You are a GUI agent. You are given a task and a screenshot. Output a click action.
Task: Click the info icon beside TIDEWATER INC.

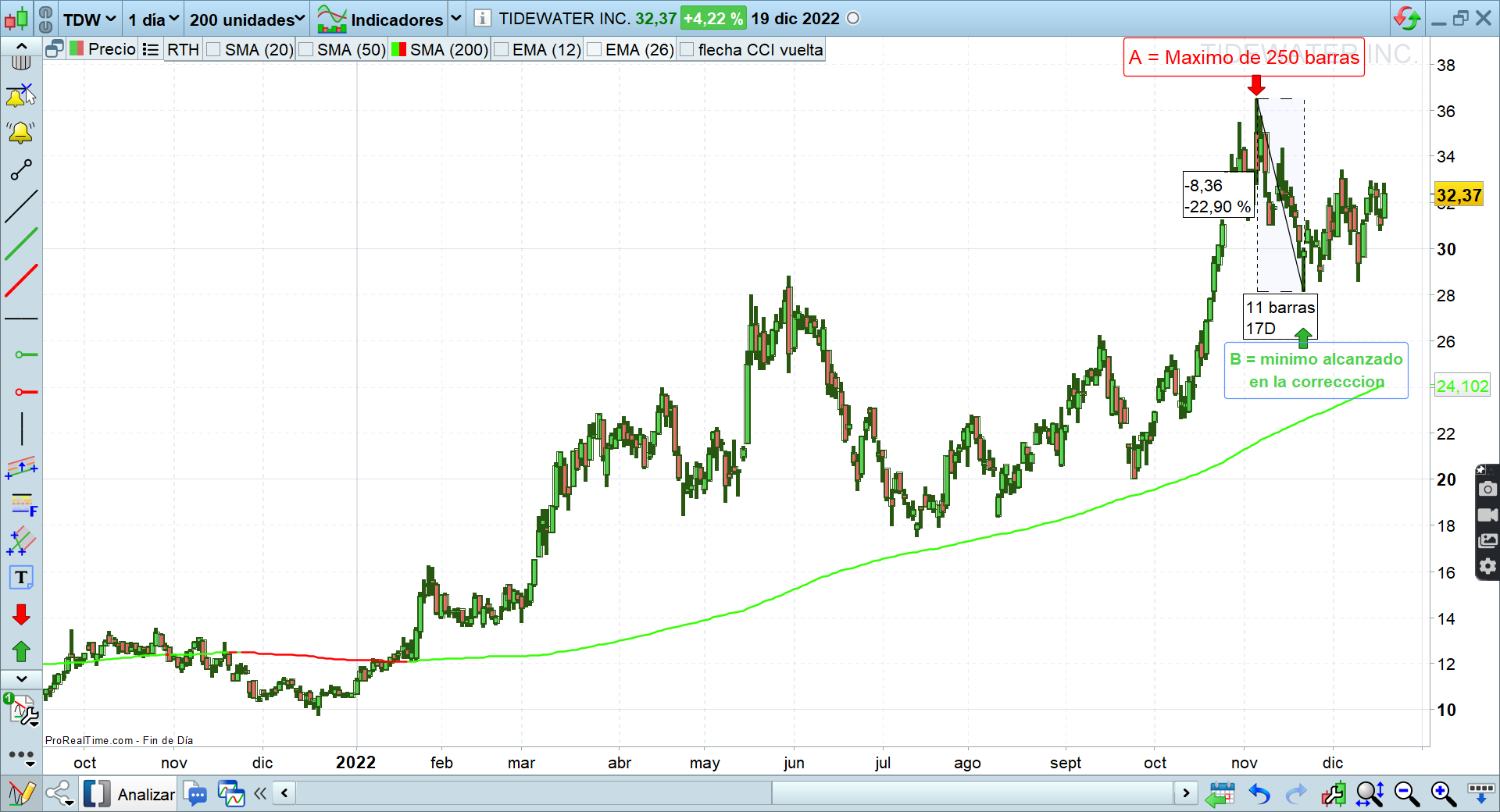pos(483,18)
